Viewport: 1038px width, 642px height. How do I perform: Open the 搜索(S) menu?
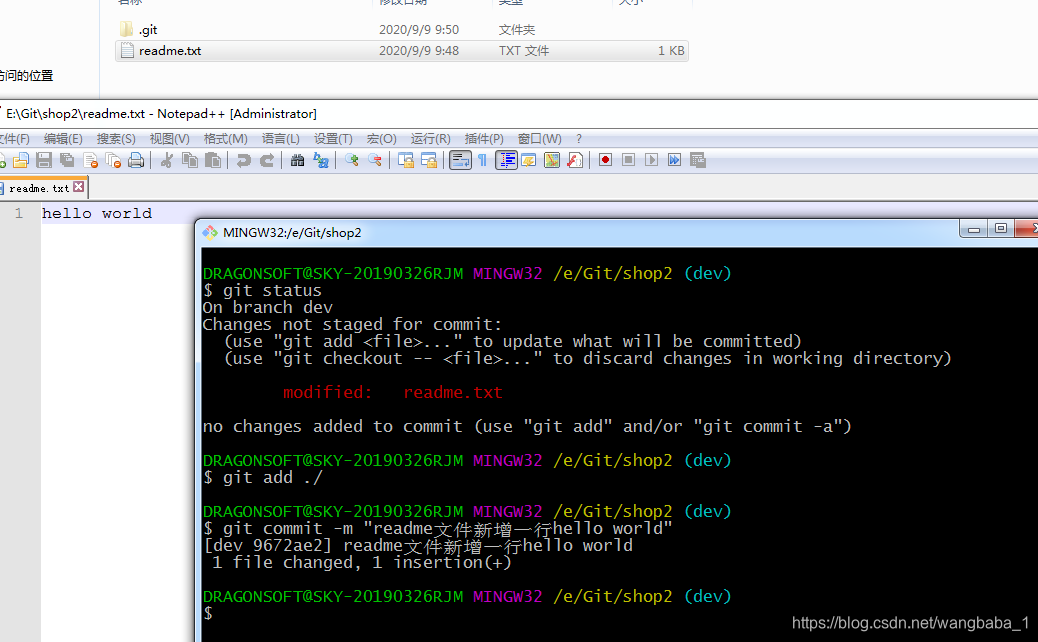click(116, 139)
